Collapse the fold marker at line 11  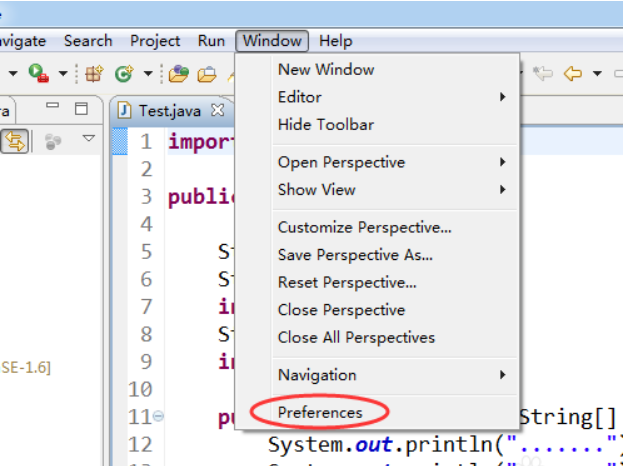click(x=160, y=416)
